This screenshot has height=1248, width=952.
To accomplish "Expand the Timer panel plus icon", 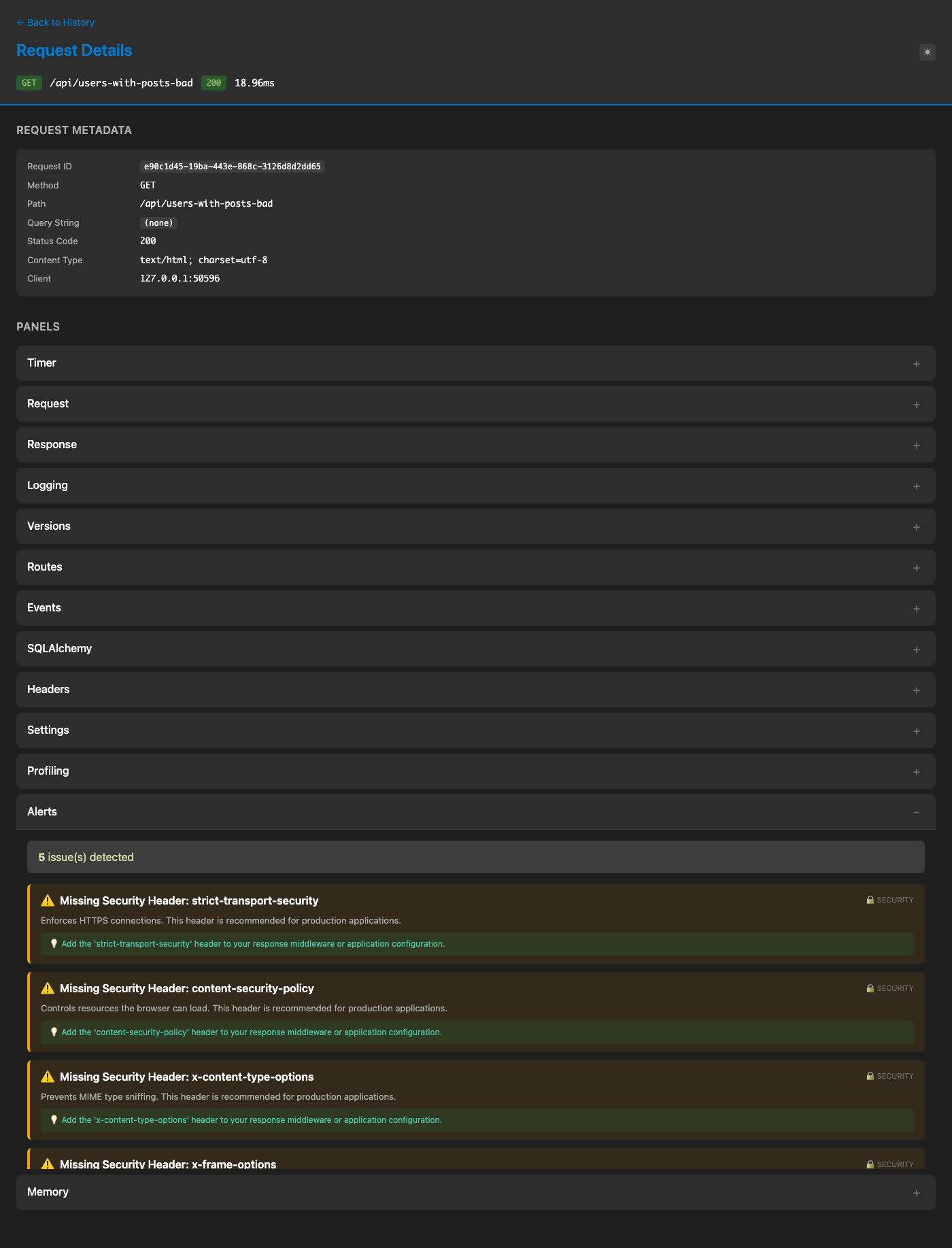I will 916,364.
